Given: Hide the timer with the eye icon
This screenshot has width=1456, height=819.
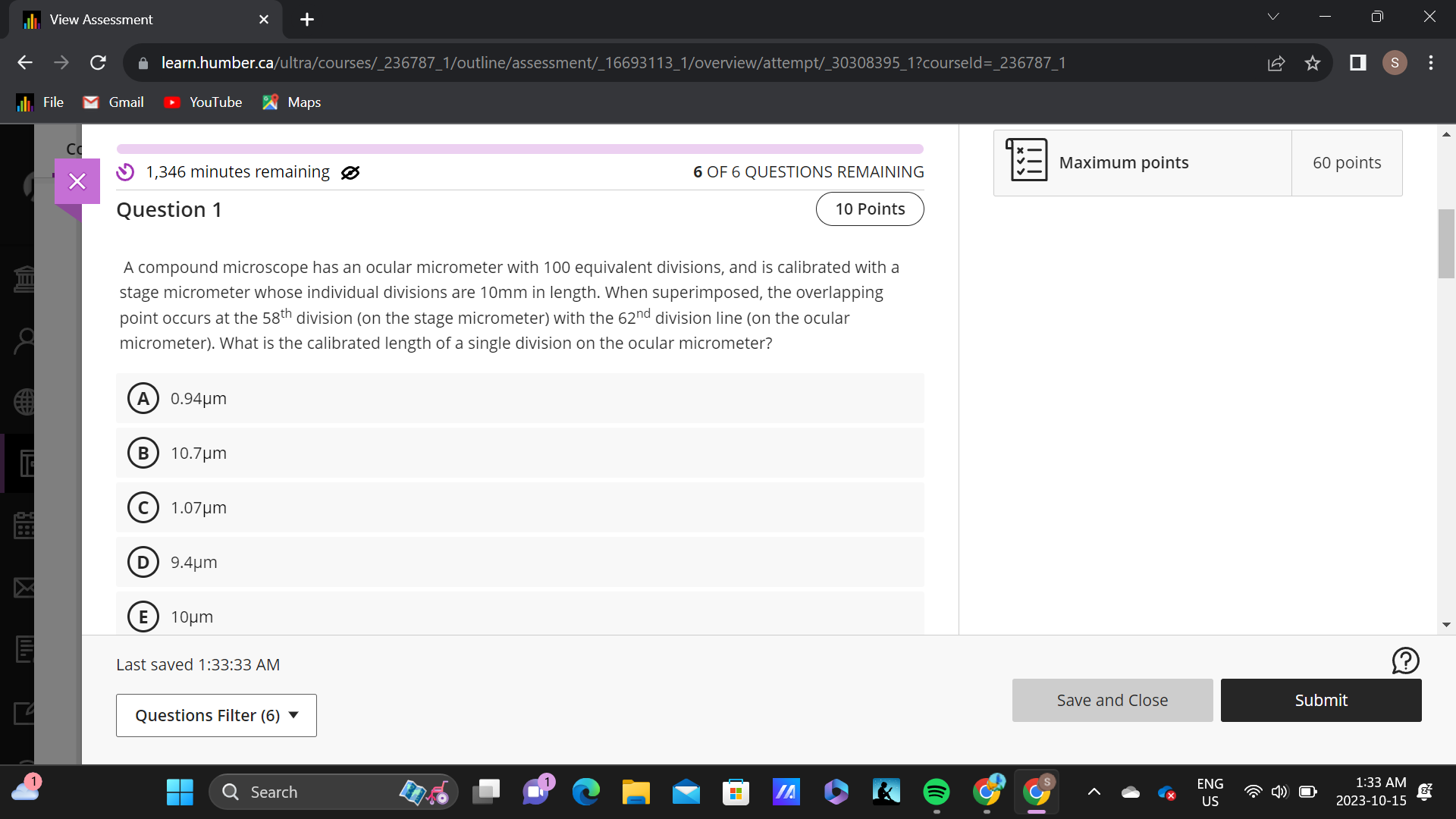Looking at the screenshot, I should coord(350,173).
